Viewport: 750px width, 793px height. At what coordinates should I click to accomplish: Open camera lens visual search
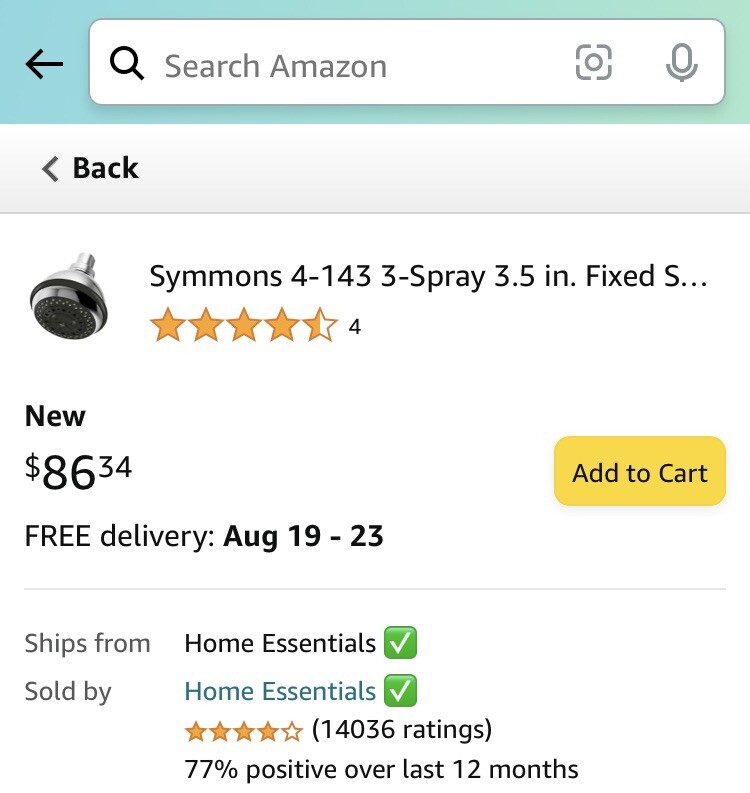pos(593,64)
